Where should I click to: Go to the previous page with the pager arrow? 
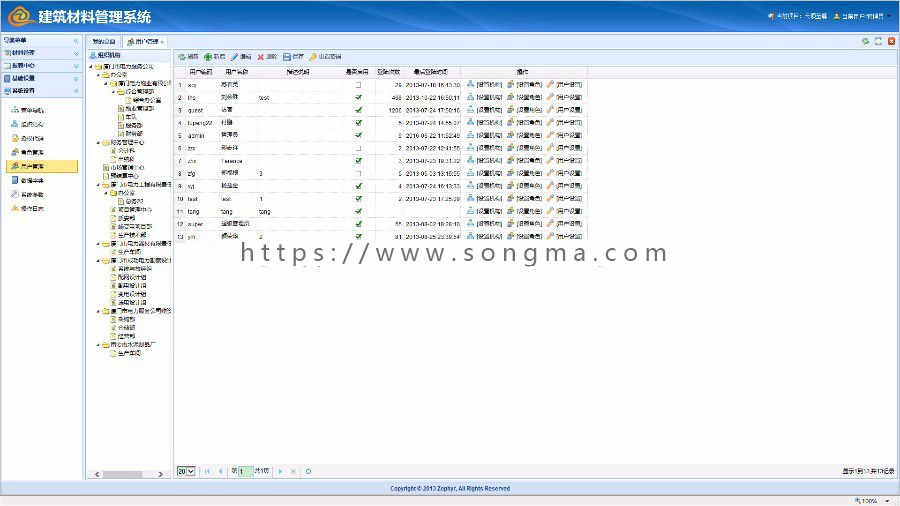click(x=220, y=472)
